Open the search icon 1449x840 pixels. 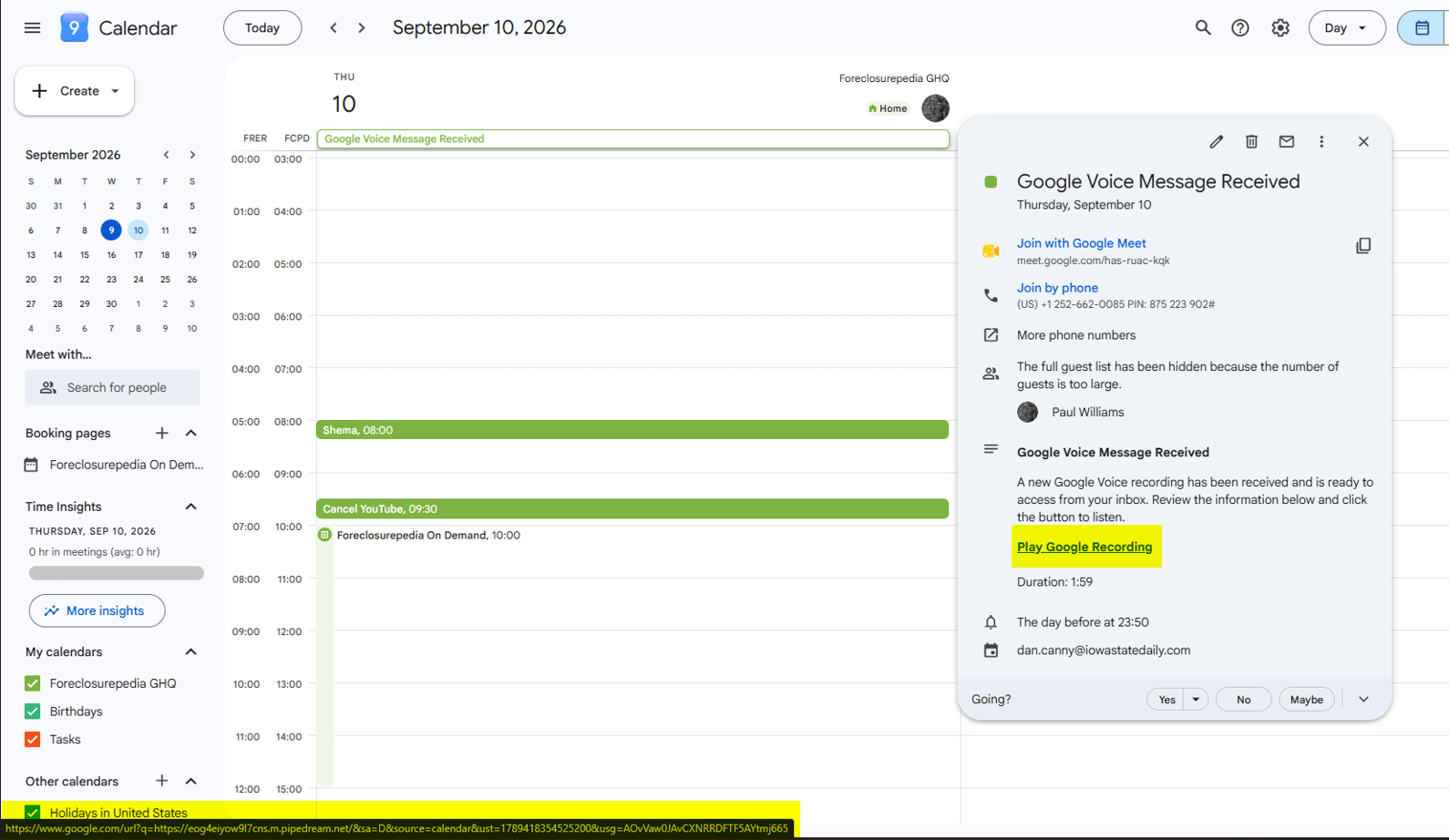coord(1203,28)
